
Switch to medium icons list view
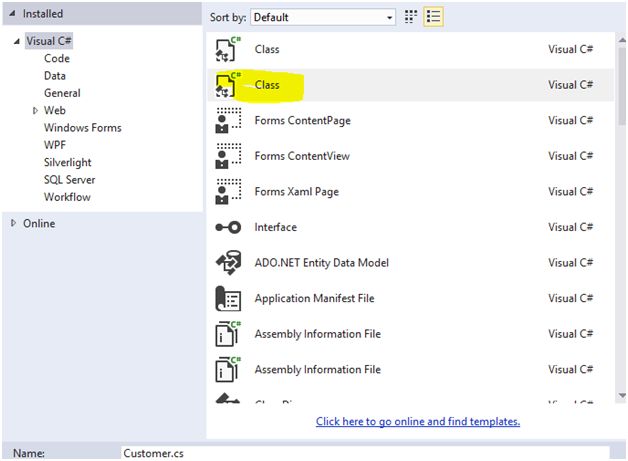(434, 17)
